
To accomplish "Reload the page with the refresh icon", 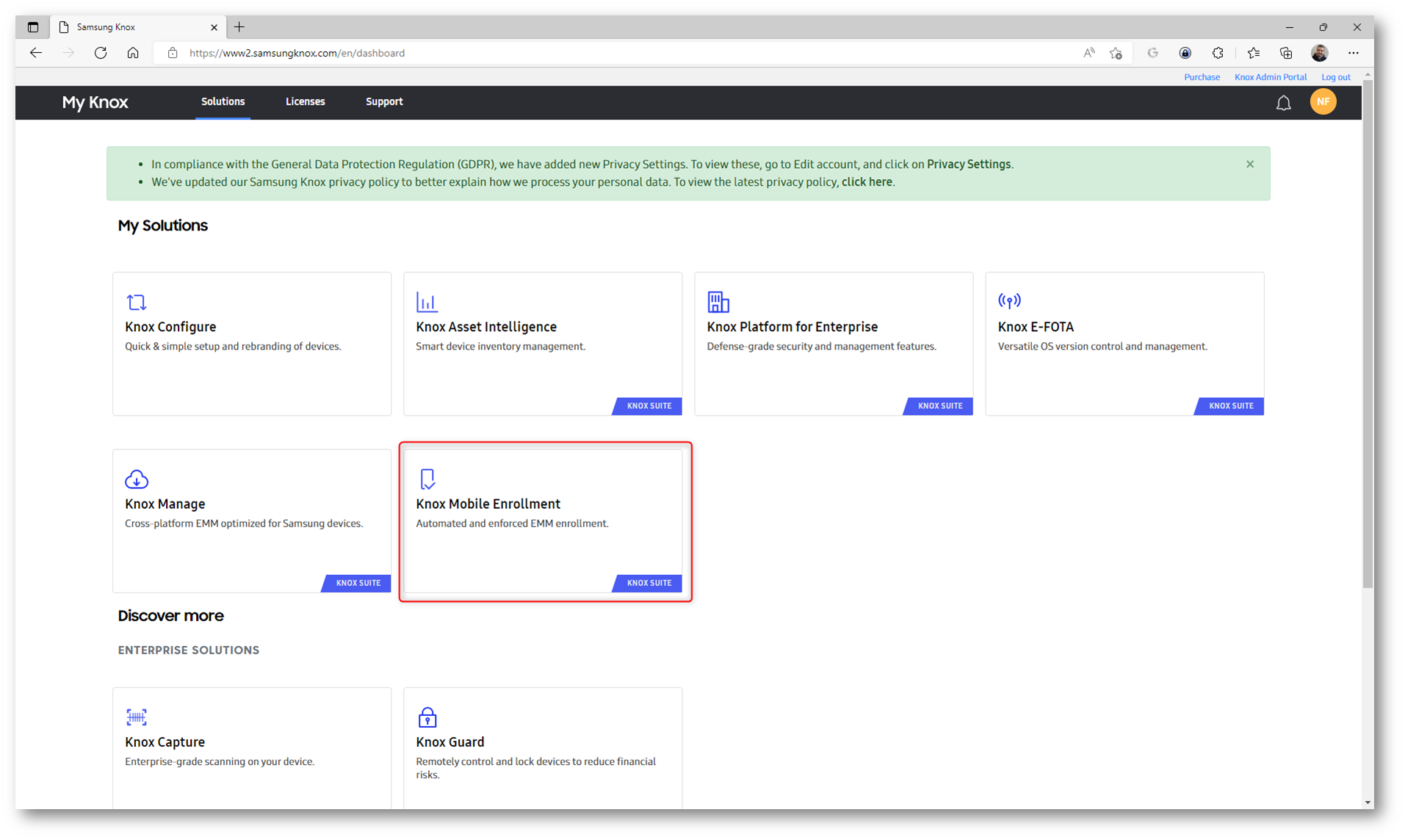I will 101,53.
